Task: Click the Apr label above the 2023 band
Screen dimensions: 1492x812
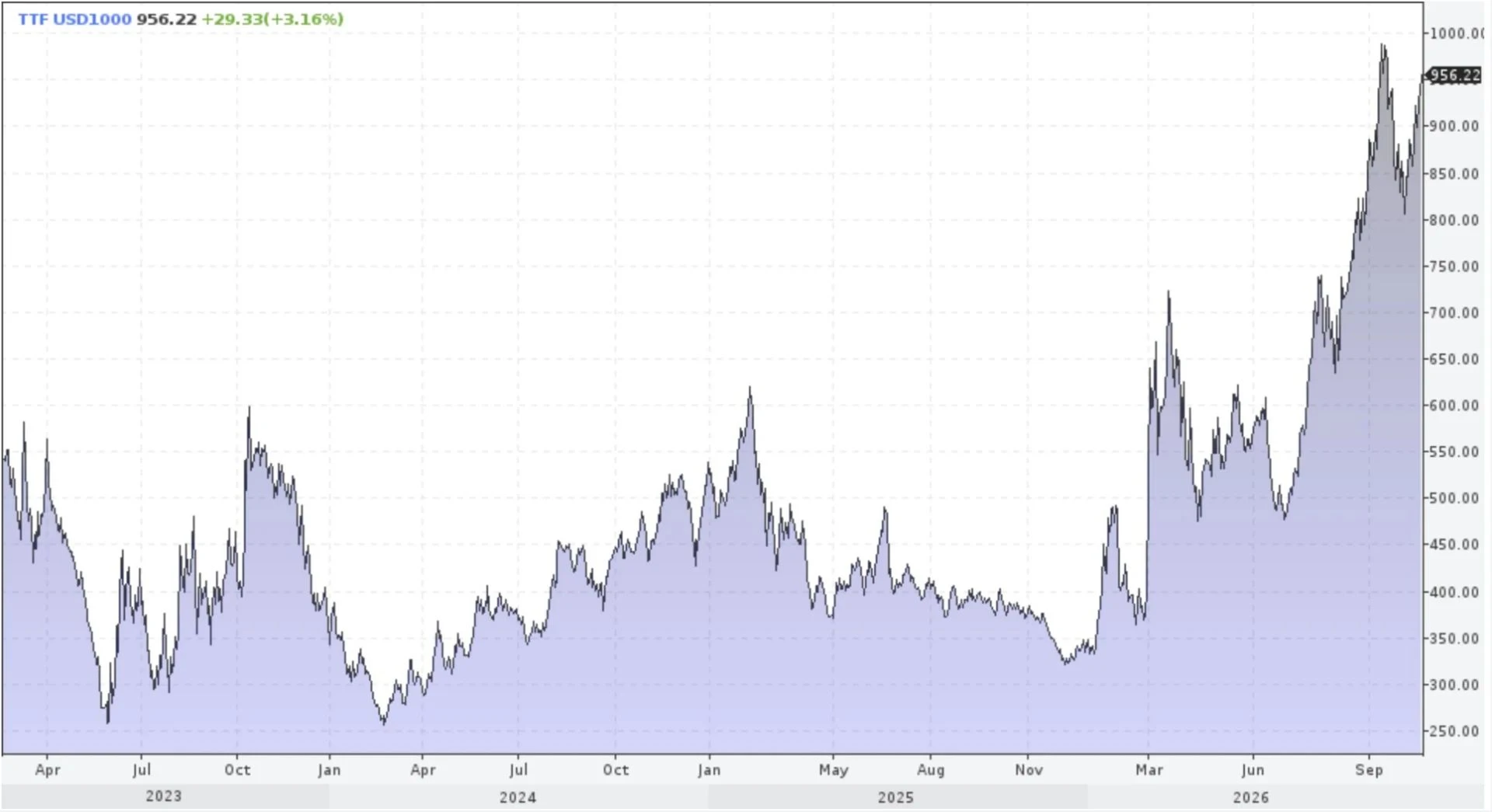Action: (x=47, y=770)
